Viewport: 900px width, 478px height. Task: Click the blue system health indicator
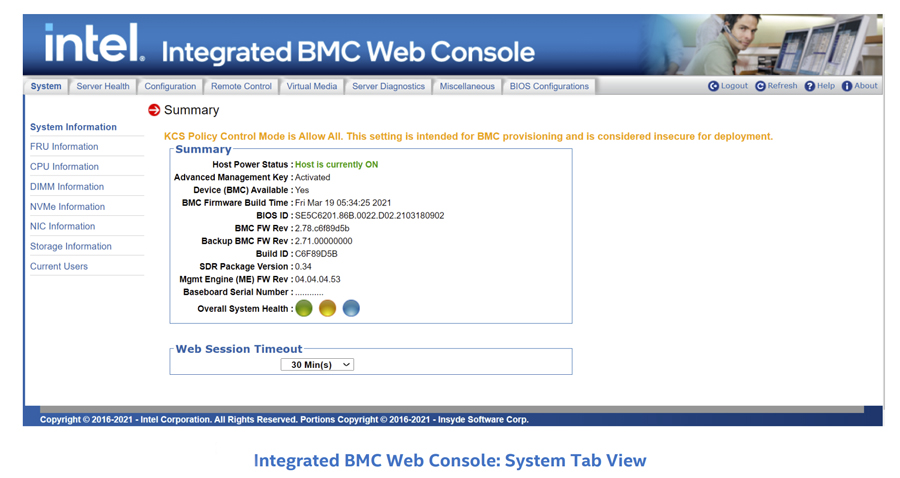[x=351, y=308]
